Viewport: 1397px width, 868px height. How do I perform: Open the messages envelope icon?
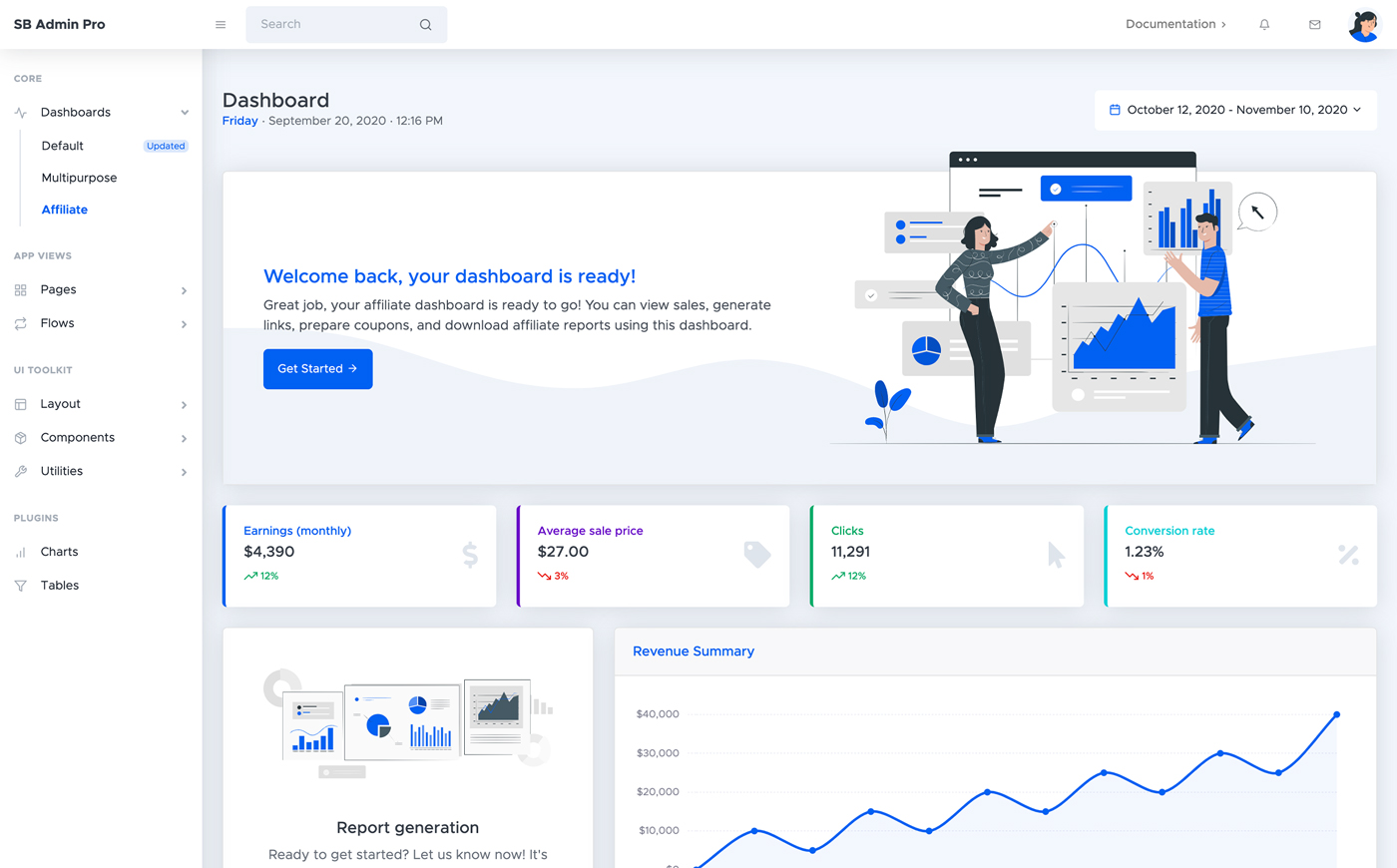[x=1314, y=24]
